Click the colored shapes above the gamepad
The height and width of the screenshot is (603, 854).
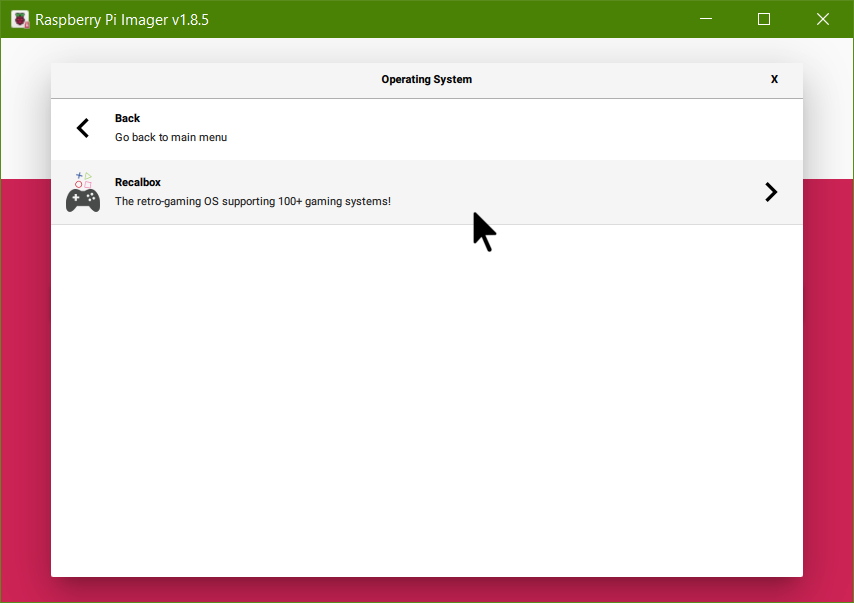tap(83, 179)
